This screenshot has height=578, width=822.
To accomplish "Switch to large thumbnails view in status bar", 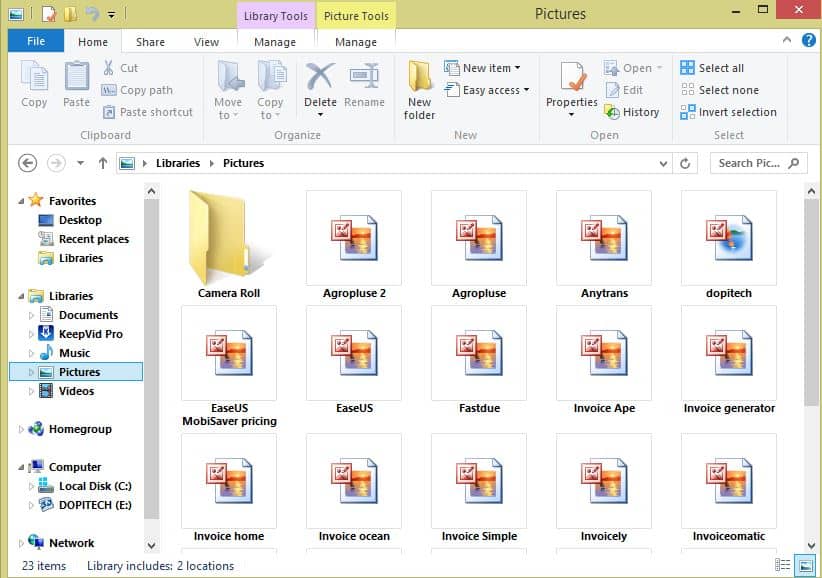I will point(804,564).
